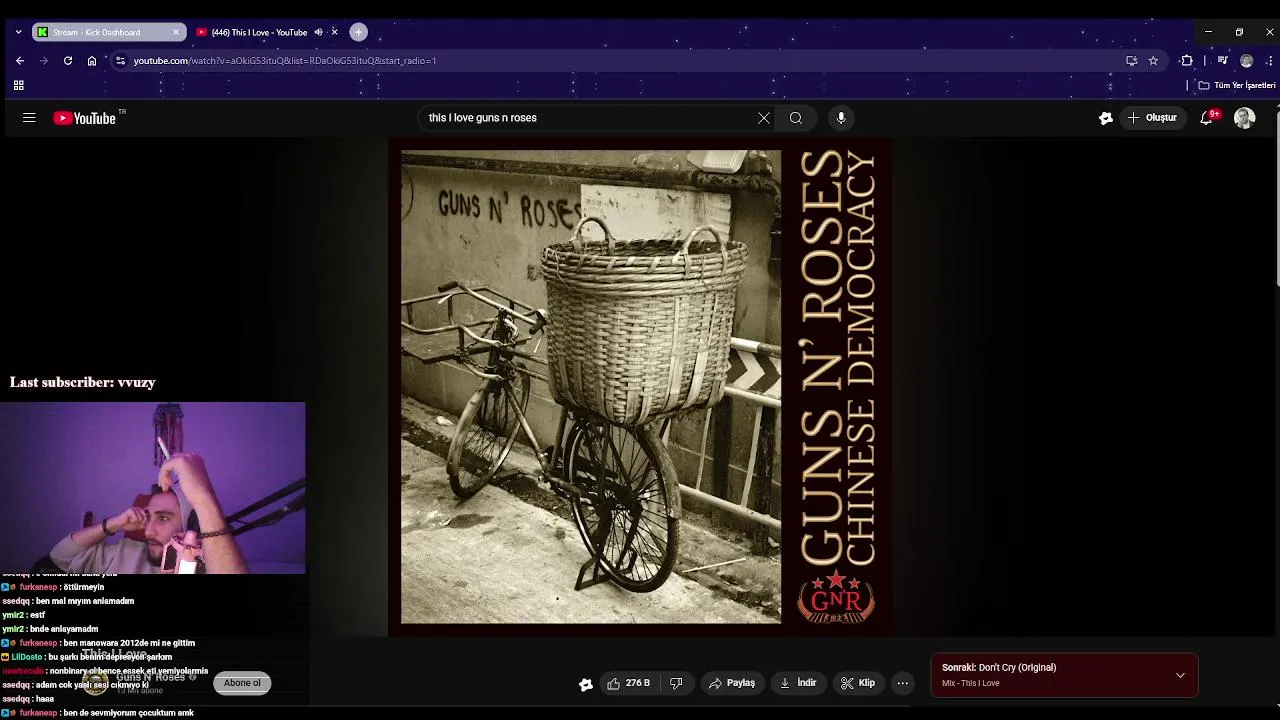This screenshot has height=720, width=1280.
Task: Open the Chrome three-dot menu
Action: tap(1270, 61)
